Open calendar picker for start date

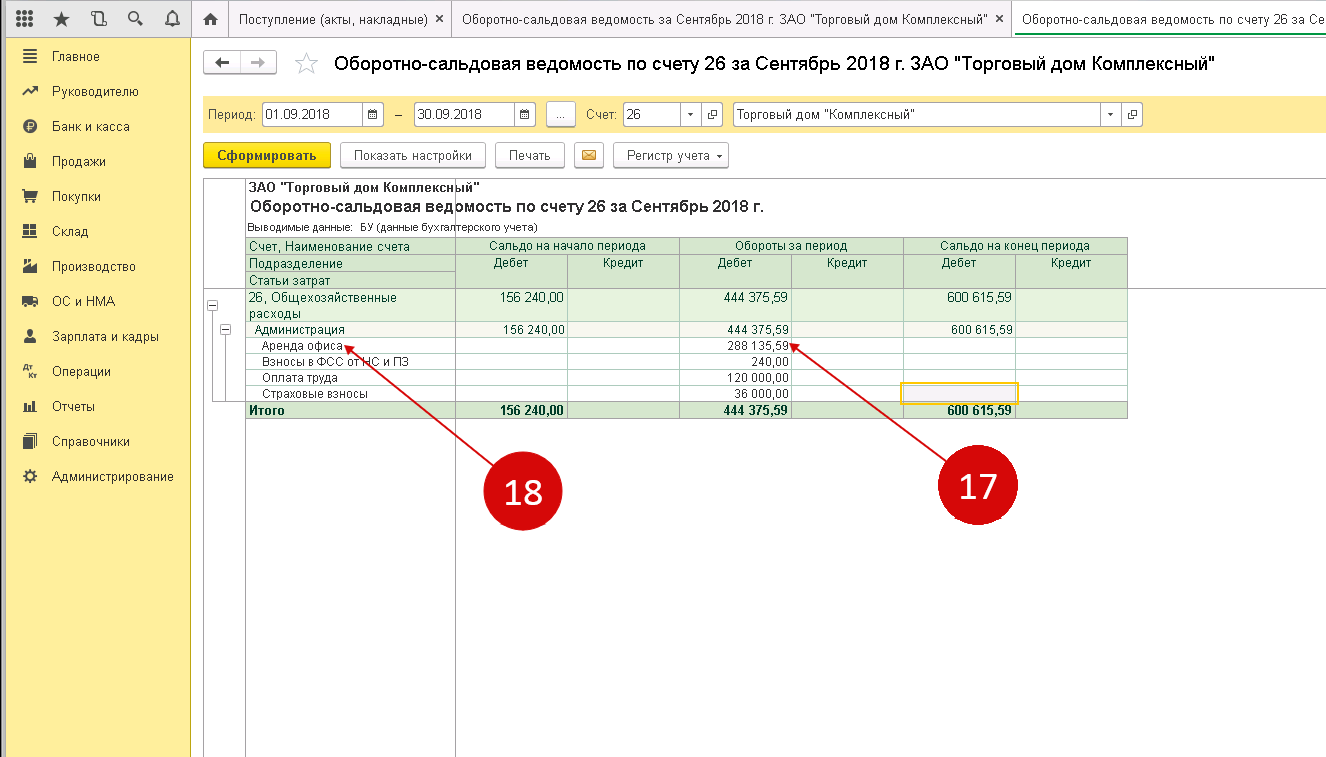(373, 115)
